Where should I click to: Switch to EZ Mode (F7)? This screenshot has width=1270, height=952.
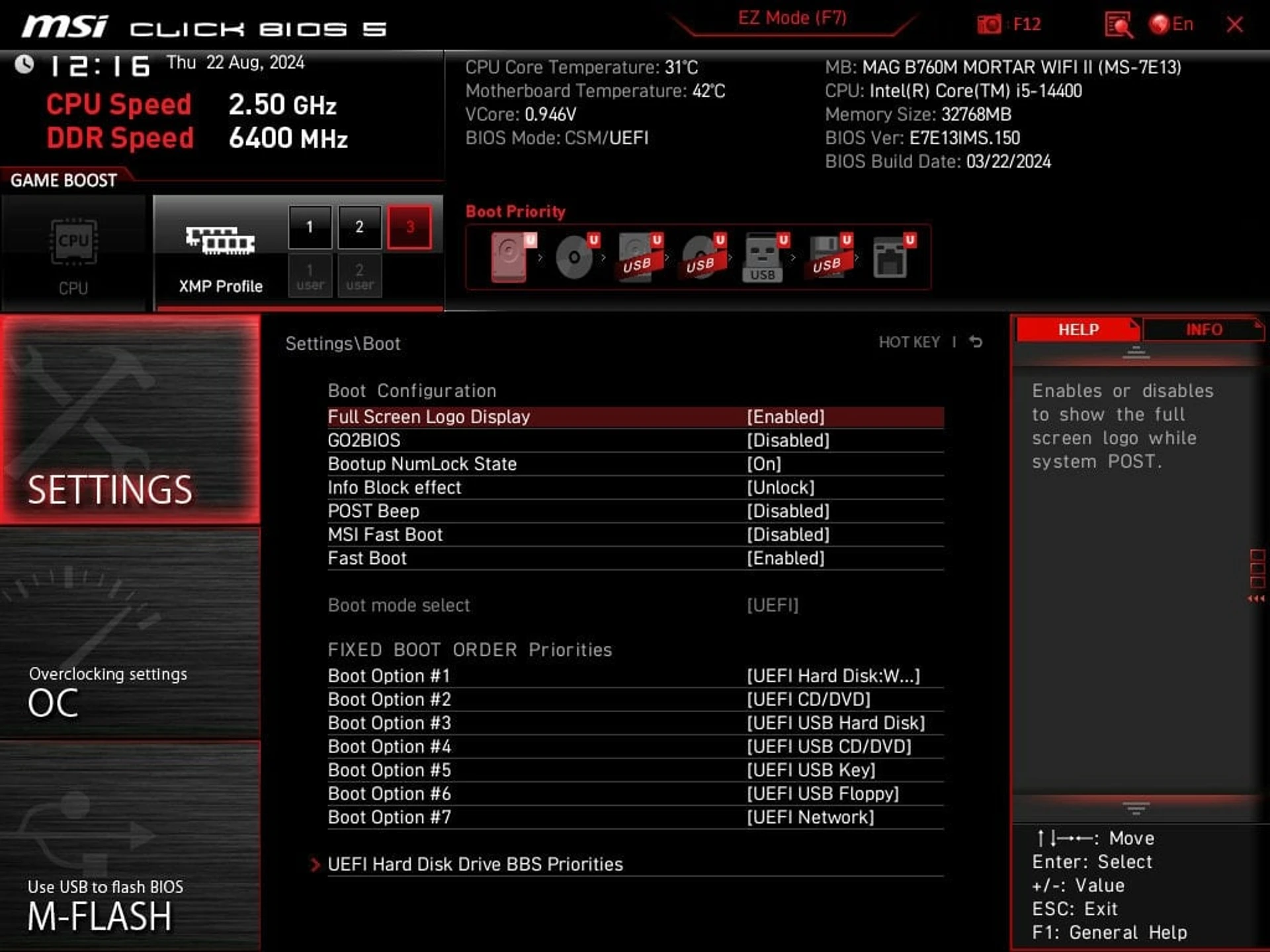792,18
